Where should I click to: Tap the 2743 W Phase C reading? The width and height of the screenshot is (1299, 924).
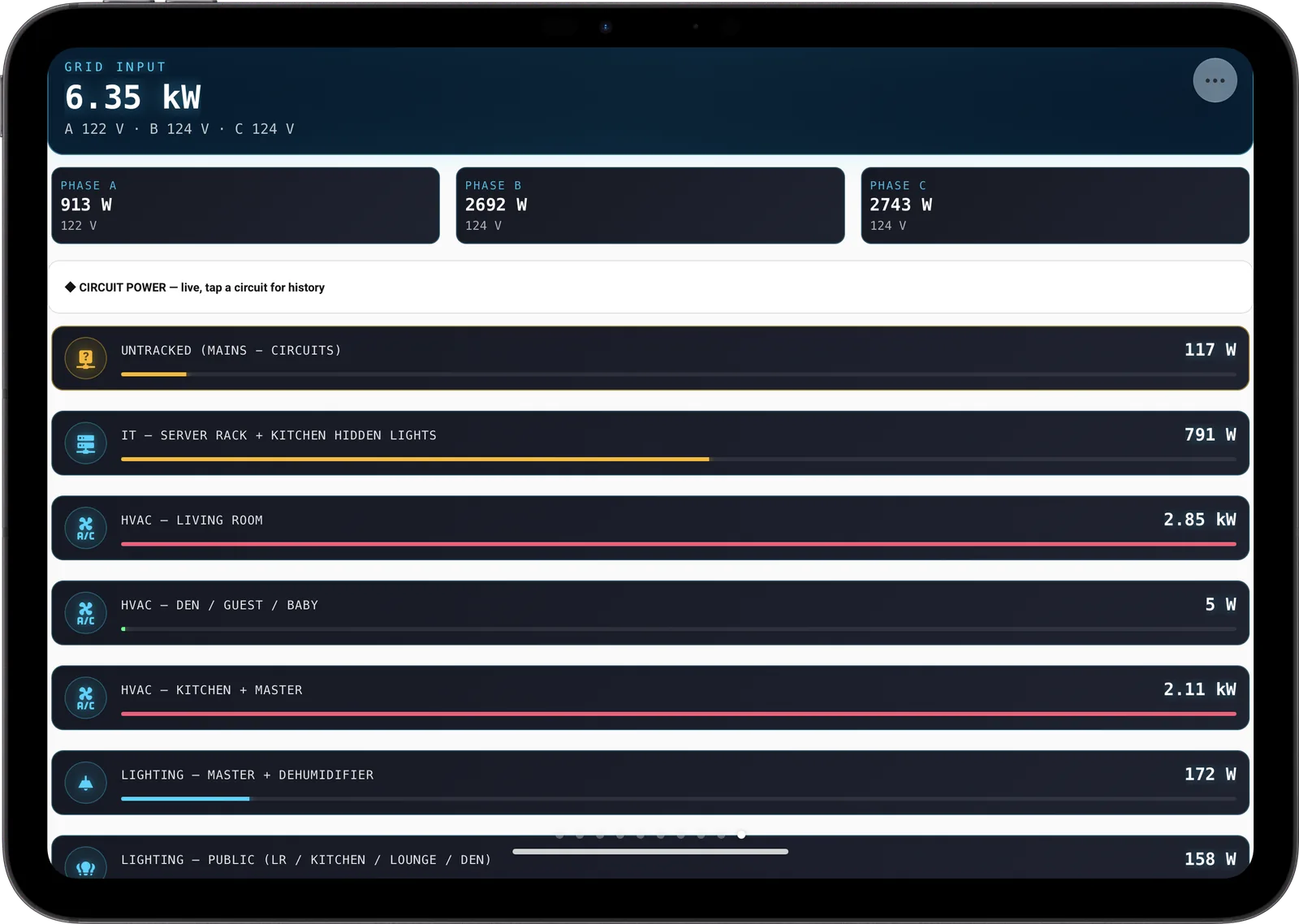coord(901,205)
